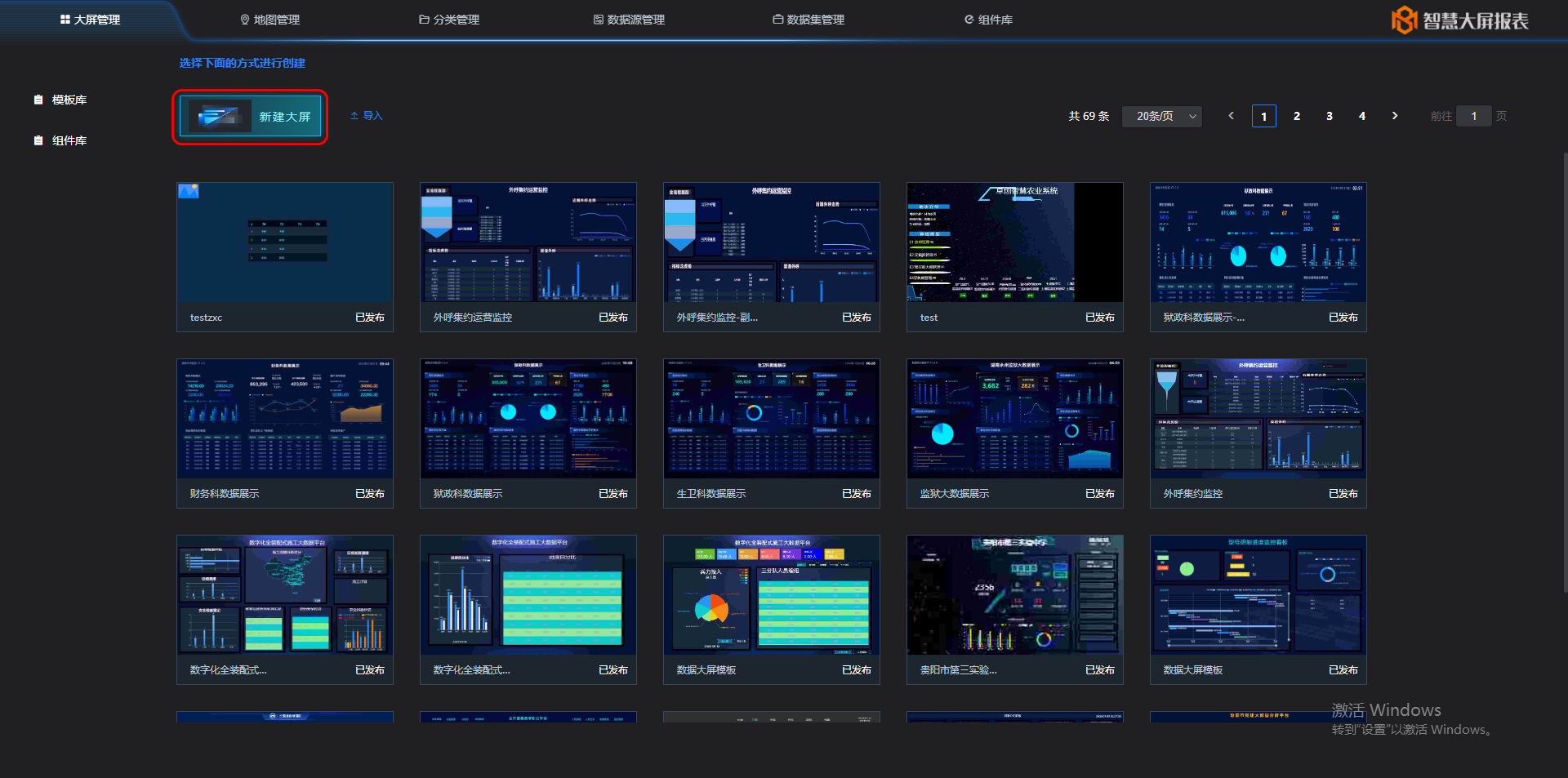Viewport: 1568px width, 778px height.
Task: Go to previous page arrow
Action: pyautogui.click(x=1231, y=116)
